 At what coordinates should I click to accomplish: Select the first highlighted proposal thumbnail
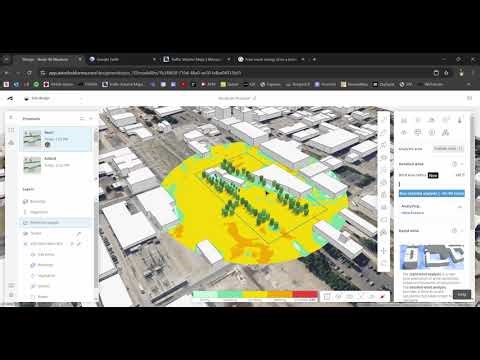tap(32, 139)
